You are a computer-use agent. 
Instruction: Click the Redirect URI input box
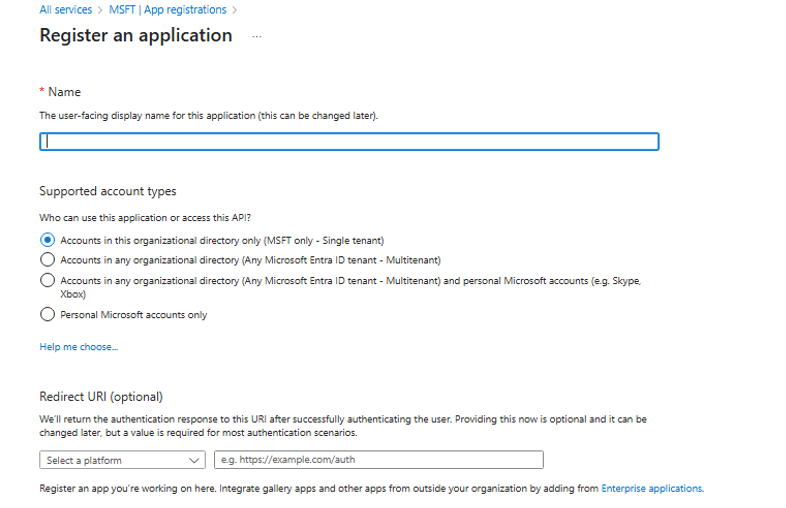coord(379,460)
